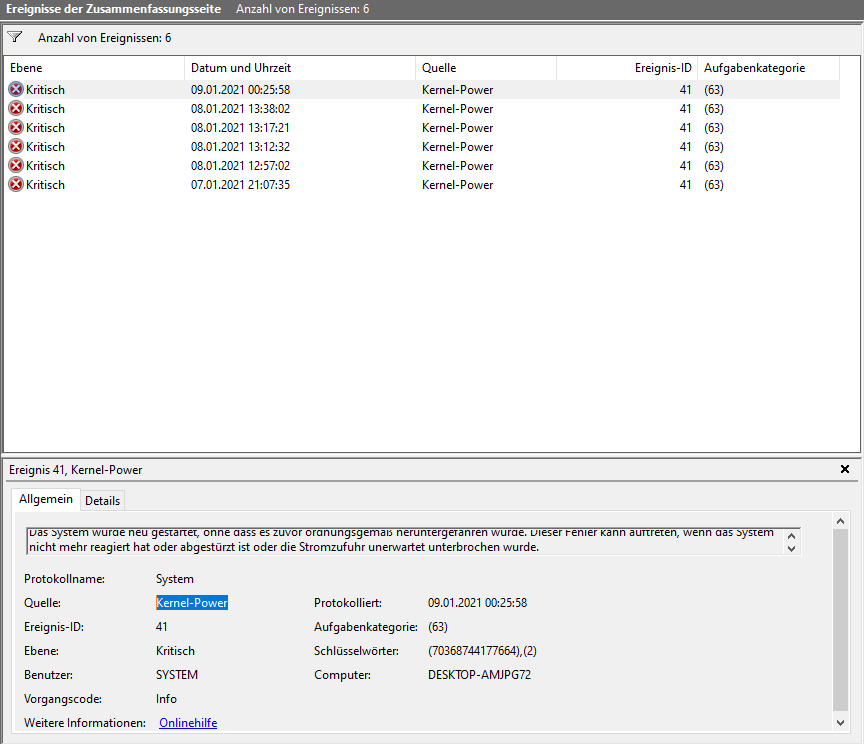Viewport: 864px width, 744px height.
Task: Click 'Anzahl von Ereignissen: 6' filter label
Action: (105, 37)
